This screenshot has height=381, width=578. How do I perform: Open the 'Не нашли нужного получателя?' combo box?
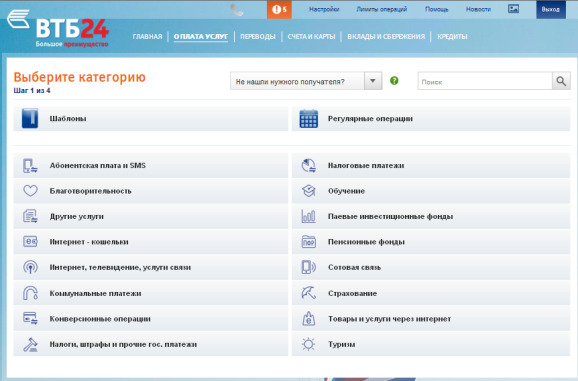point(306,81)
